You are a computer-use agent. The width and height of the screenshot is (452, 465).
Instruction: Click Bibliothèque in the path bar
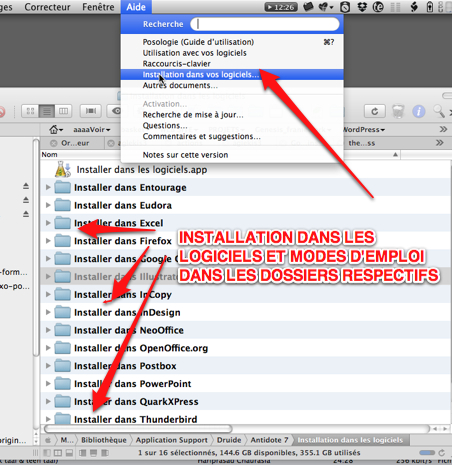pyautogui.click(x=104, y=440)
